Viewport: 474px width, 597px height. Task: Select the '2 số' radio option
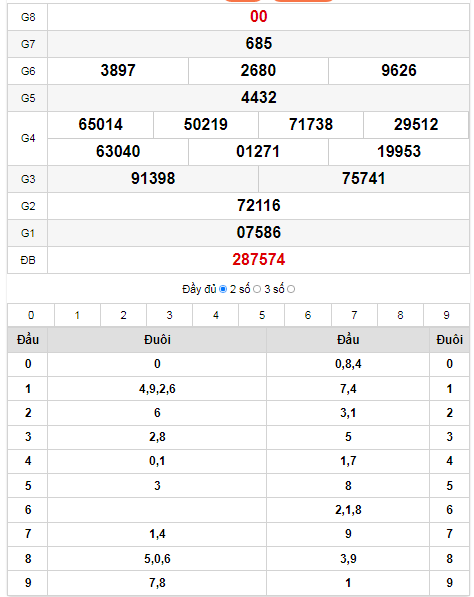coord(257,289)
